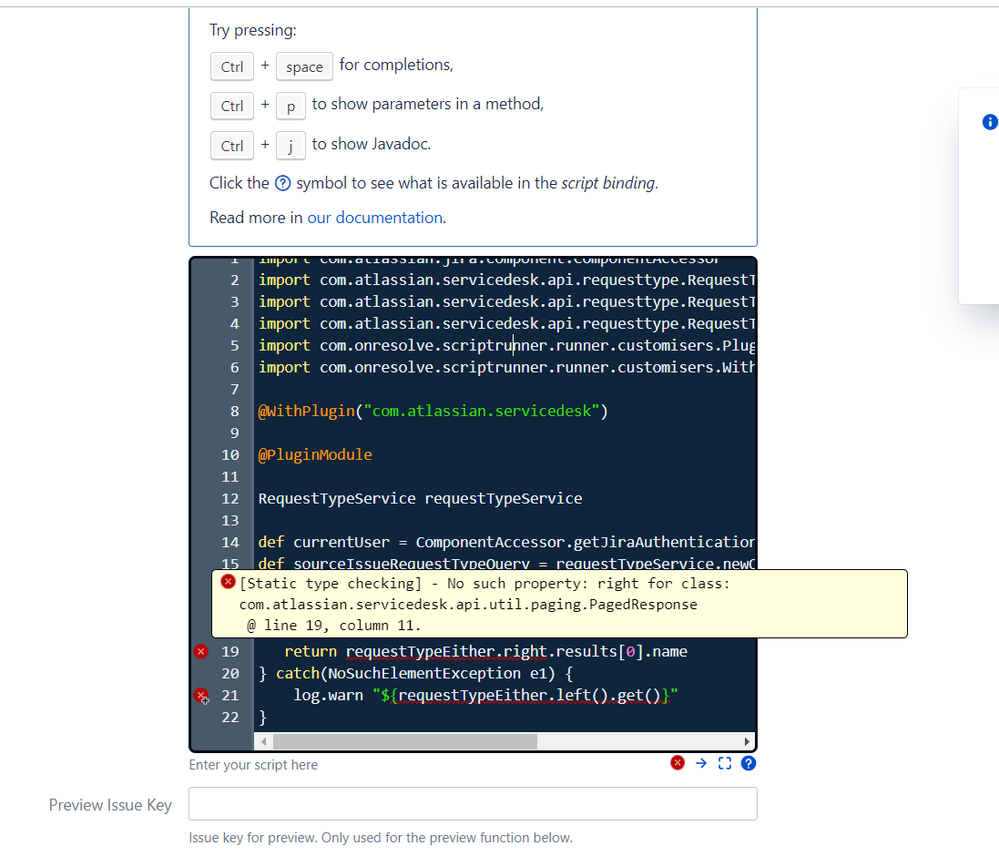Click the 'p' key hint for parameters
The height and width of the screenshot is (866, 999).
click(x=291, y=106)
